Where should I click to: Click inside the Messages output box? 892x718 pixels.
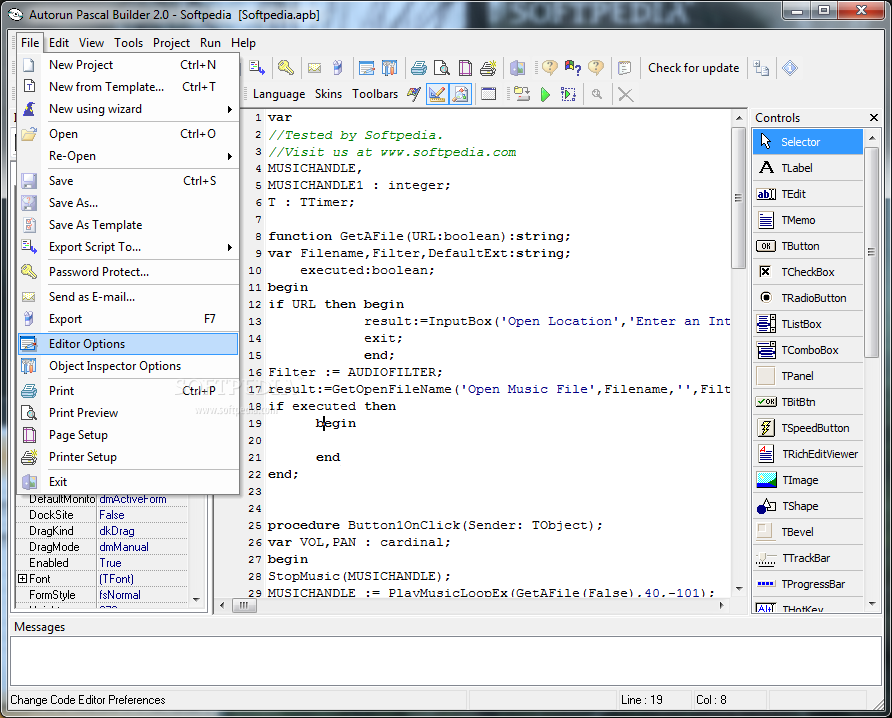click(x=445, y=661)
